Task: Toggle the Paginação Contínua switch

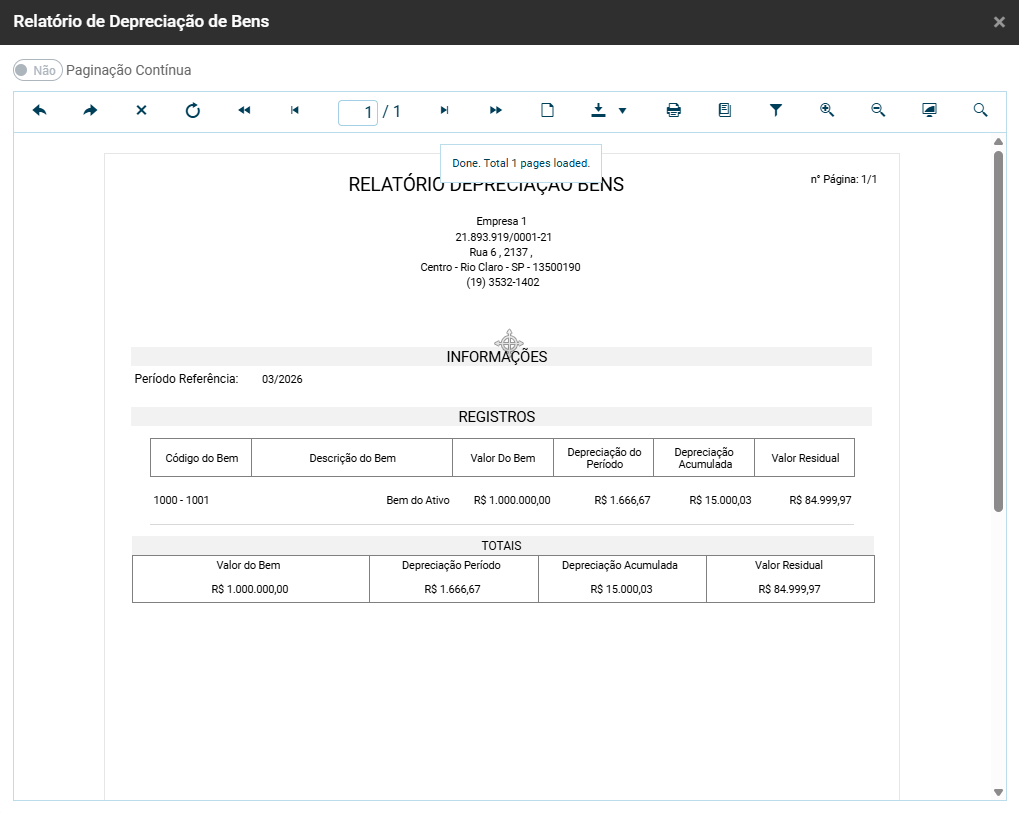Action: 38,70
